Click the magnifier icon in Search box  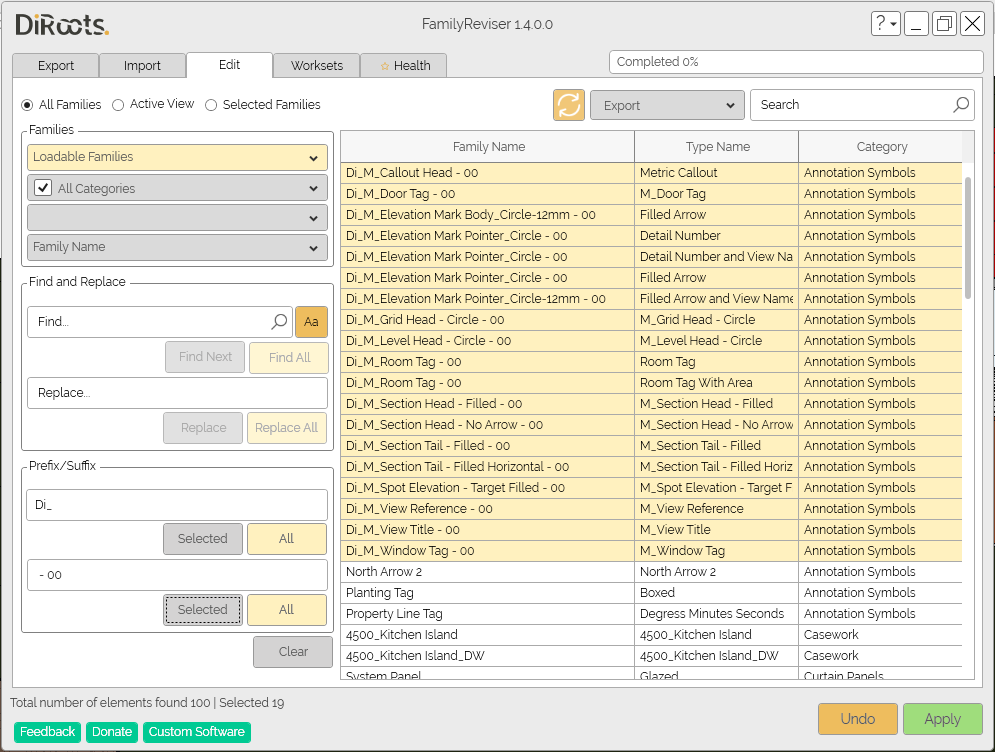(960, 105)
